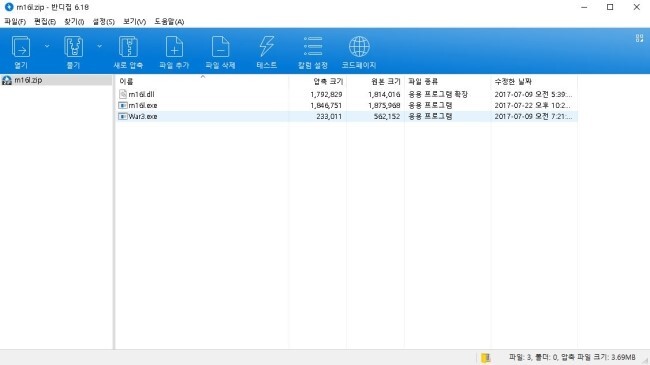Open the Settings (설정) menu
Viewport: 650px width, 365px height.
tap(103, 22)
